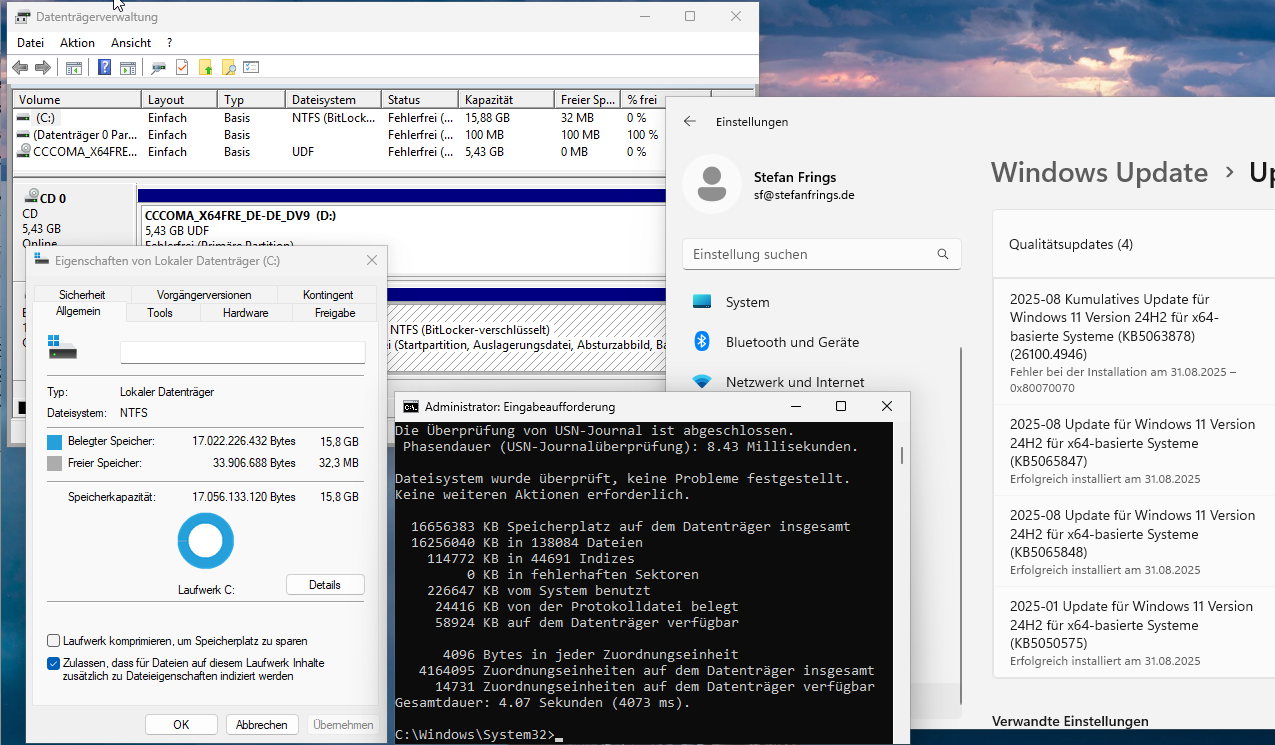The width and height of the screenshot is (1275, 745).
Task: Click the KB5063878 Kumulatives Update entry
Action: 1134,342
